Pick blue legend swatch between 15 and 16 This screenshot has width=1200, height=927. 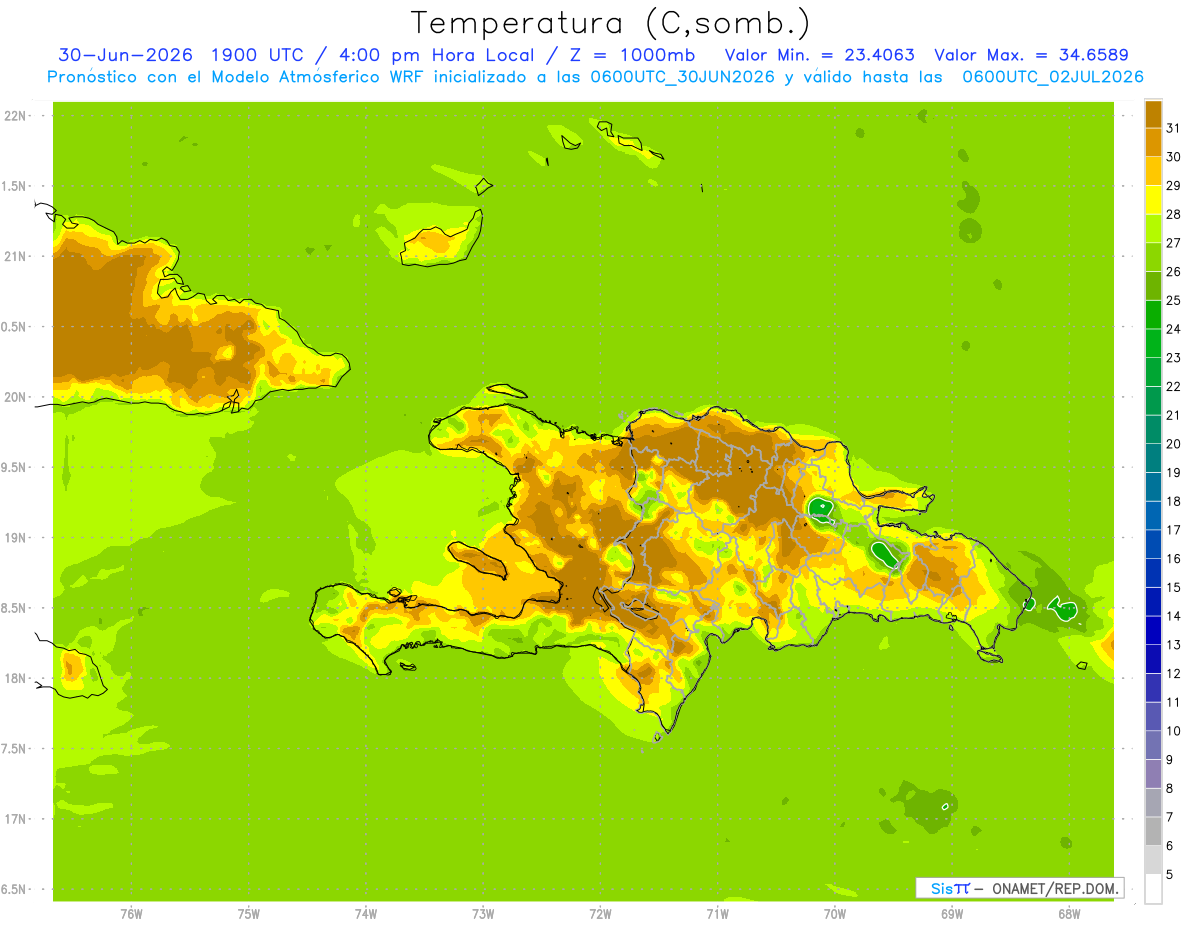1153,573
